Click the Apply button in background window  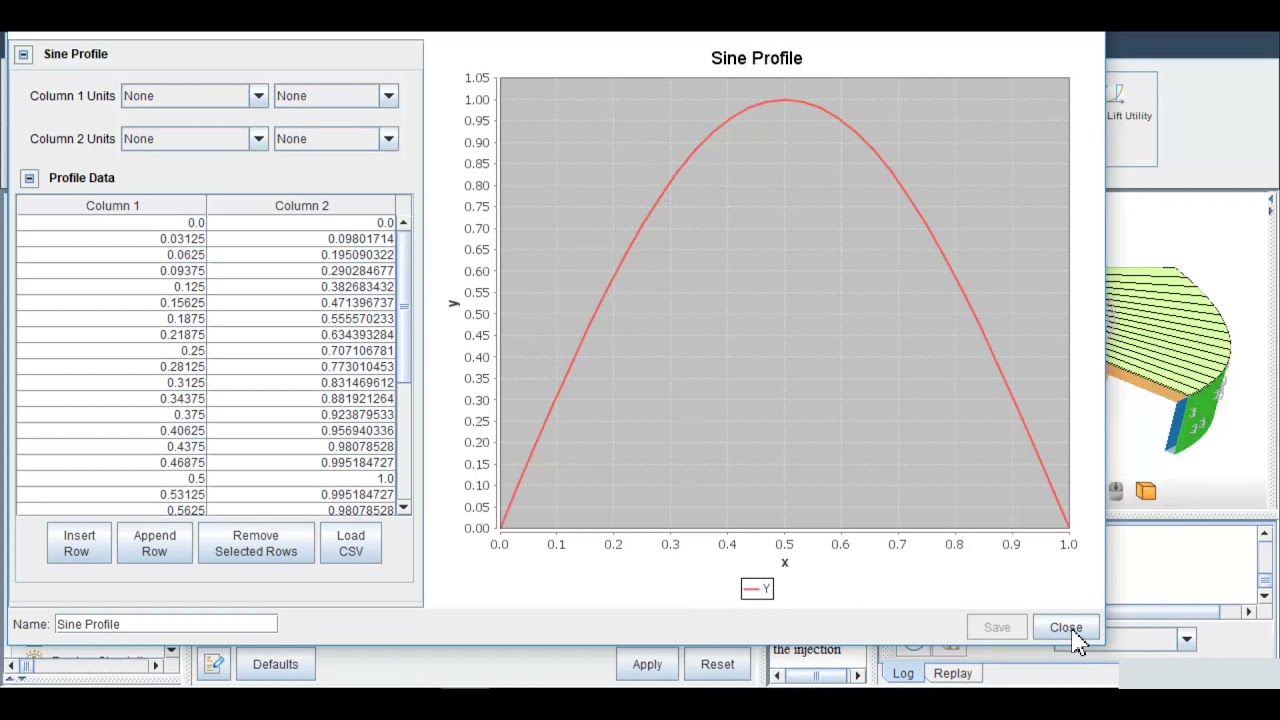coord(647,664)
